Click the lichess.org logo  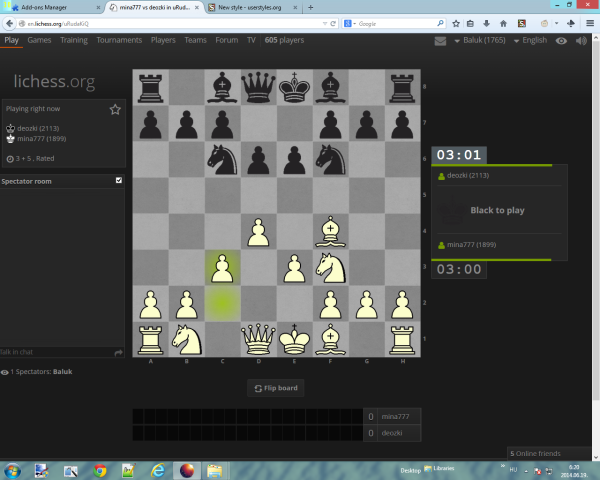[x=54, y=81]
